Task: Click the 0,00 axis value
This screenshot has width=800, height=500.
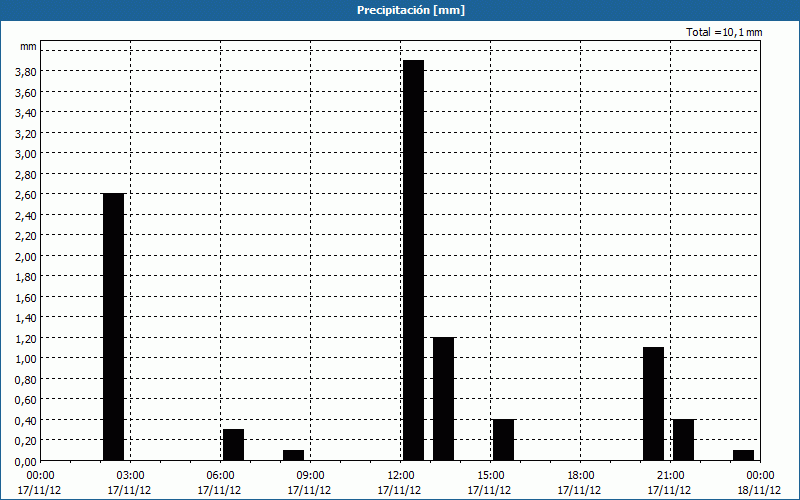Action: click(x=26, y=462)
